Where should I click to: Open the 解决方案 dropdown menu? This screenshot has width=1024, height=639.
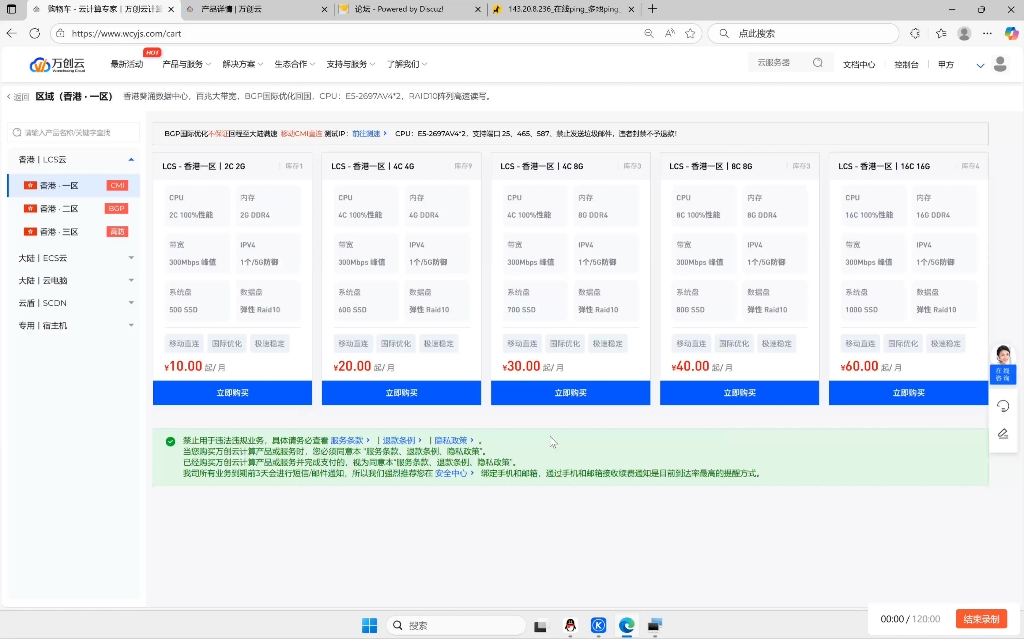pos(242,64)
